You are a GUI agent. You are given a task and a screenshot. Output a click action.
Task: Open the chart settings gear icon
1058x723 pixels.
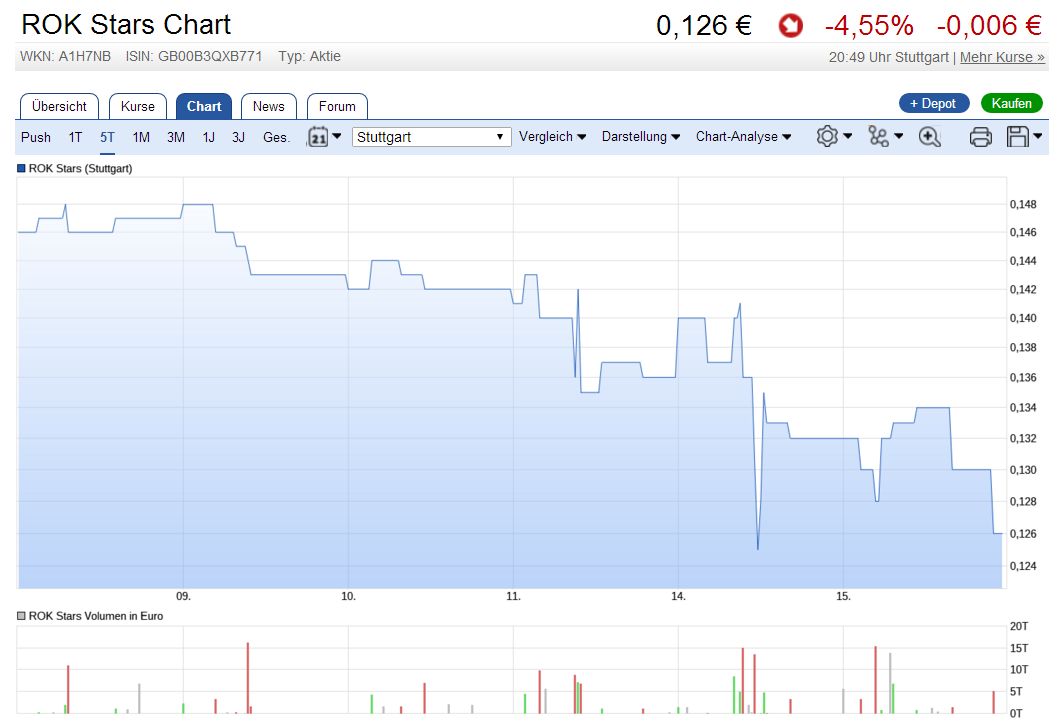[x=828, y=136]
